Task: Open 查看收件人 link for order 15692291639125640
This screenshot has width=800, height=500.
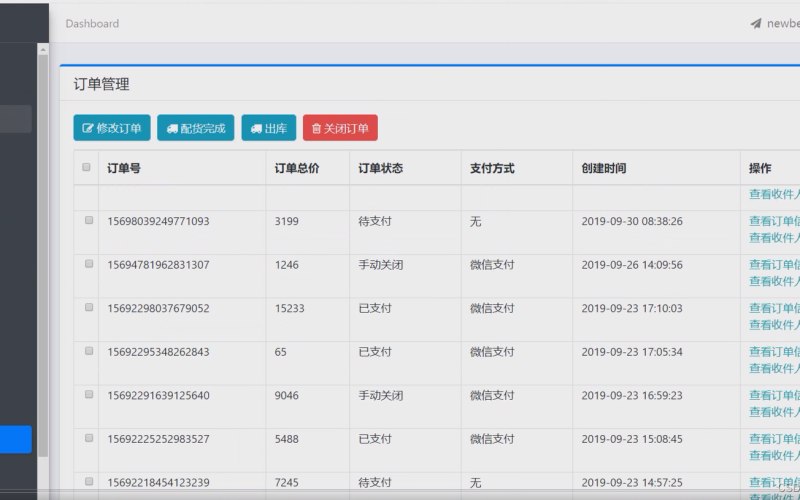Action: tap(774, 411)
